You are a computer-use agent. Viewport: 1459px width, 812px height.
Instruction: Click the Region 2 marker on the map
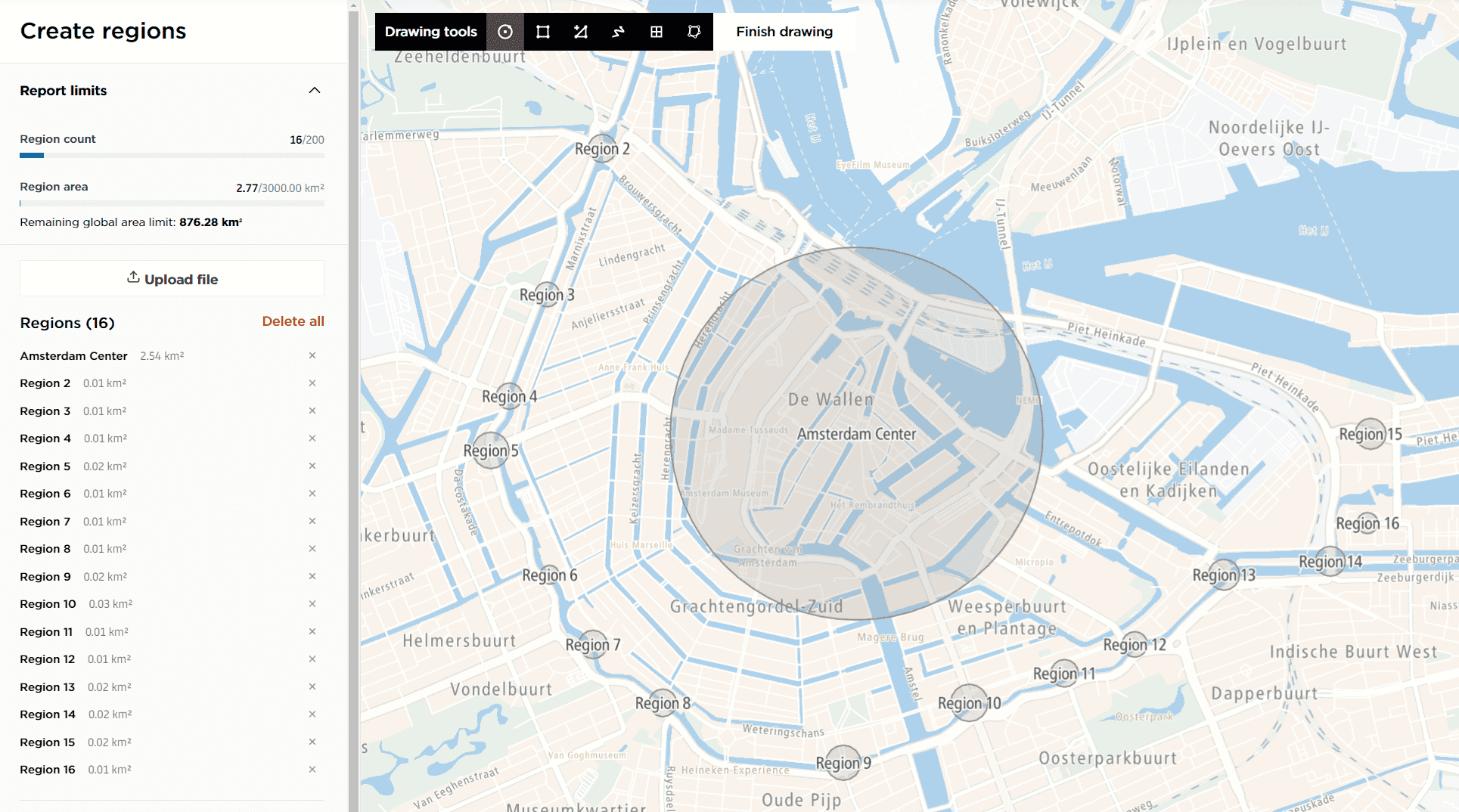tap(601, 149)
